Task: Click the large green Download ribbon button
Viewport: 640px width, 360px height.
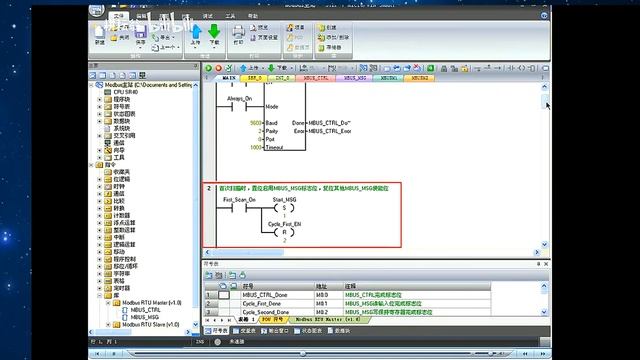Action: tap(214, 31)
